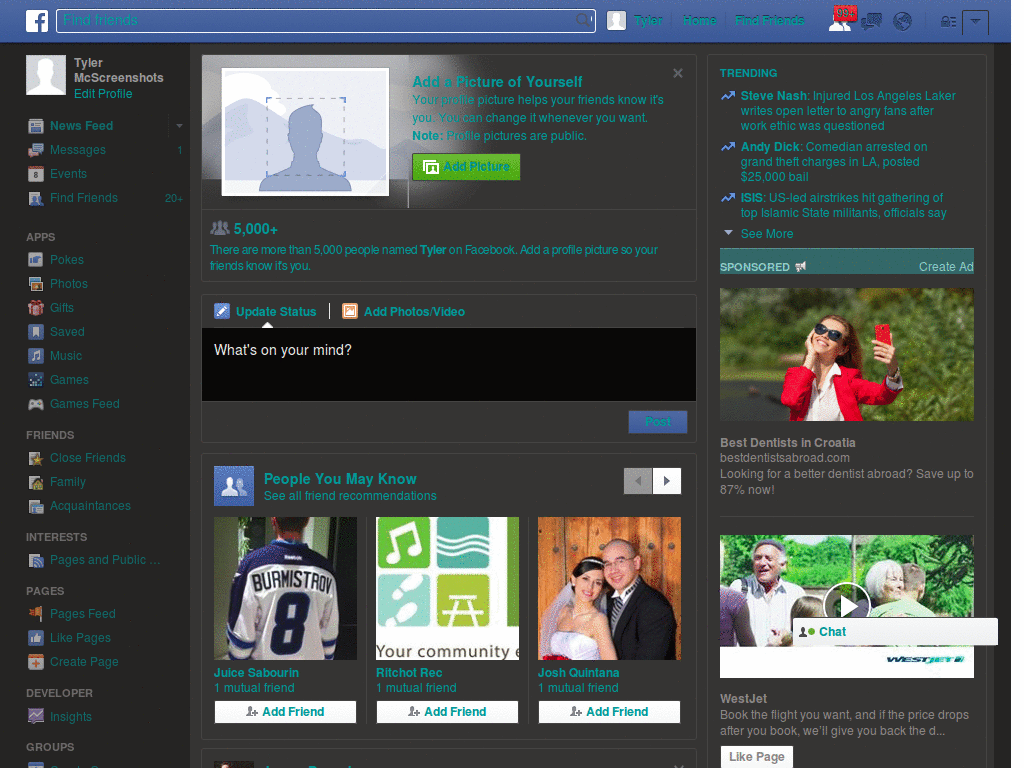Expand trending with See More
Viewport: 1024px width, 768px height.
pos(767,234)
